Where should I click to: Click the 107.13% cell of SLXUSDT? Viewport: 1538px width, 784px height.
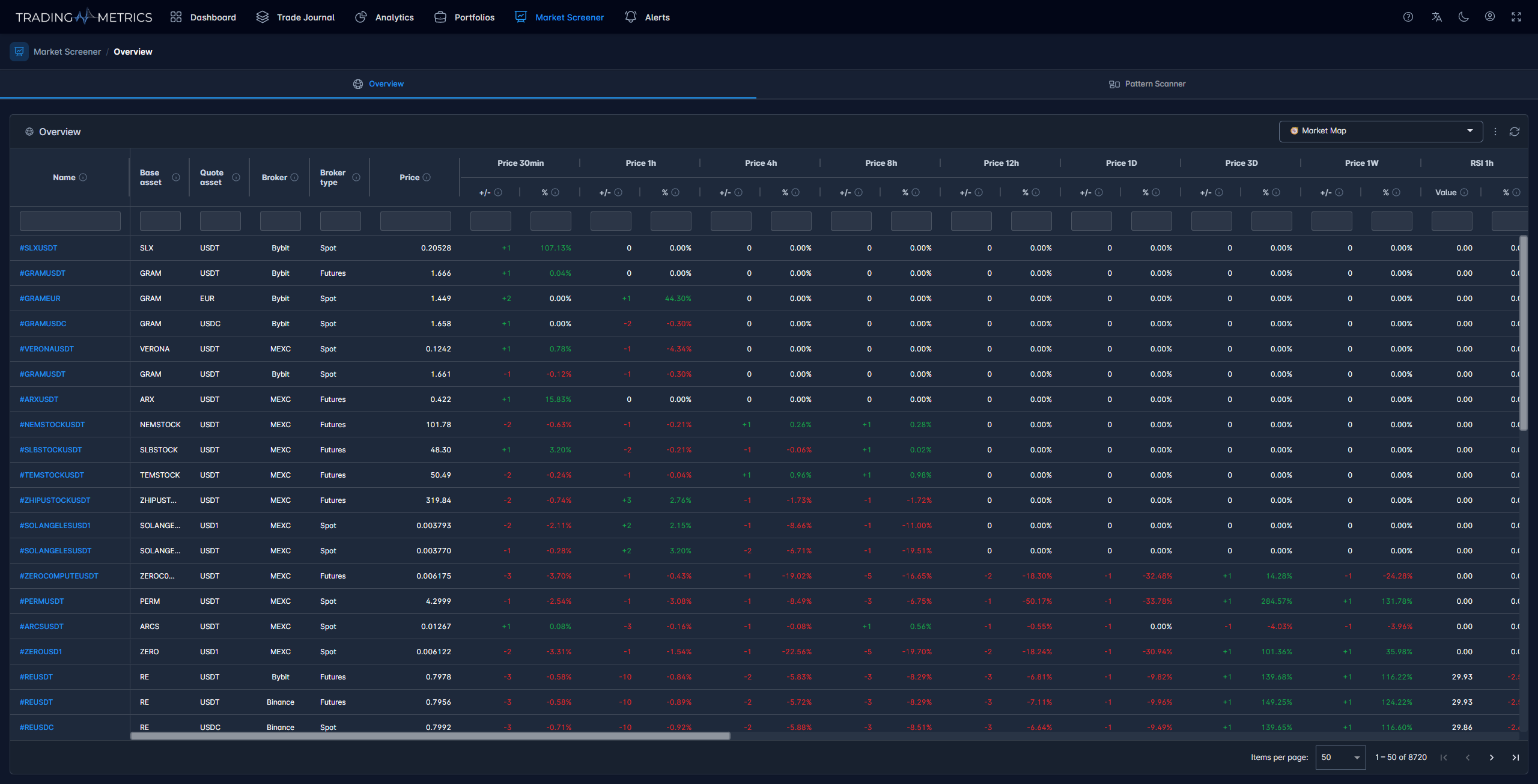(556, 248)
